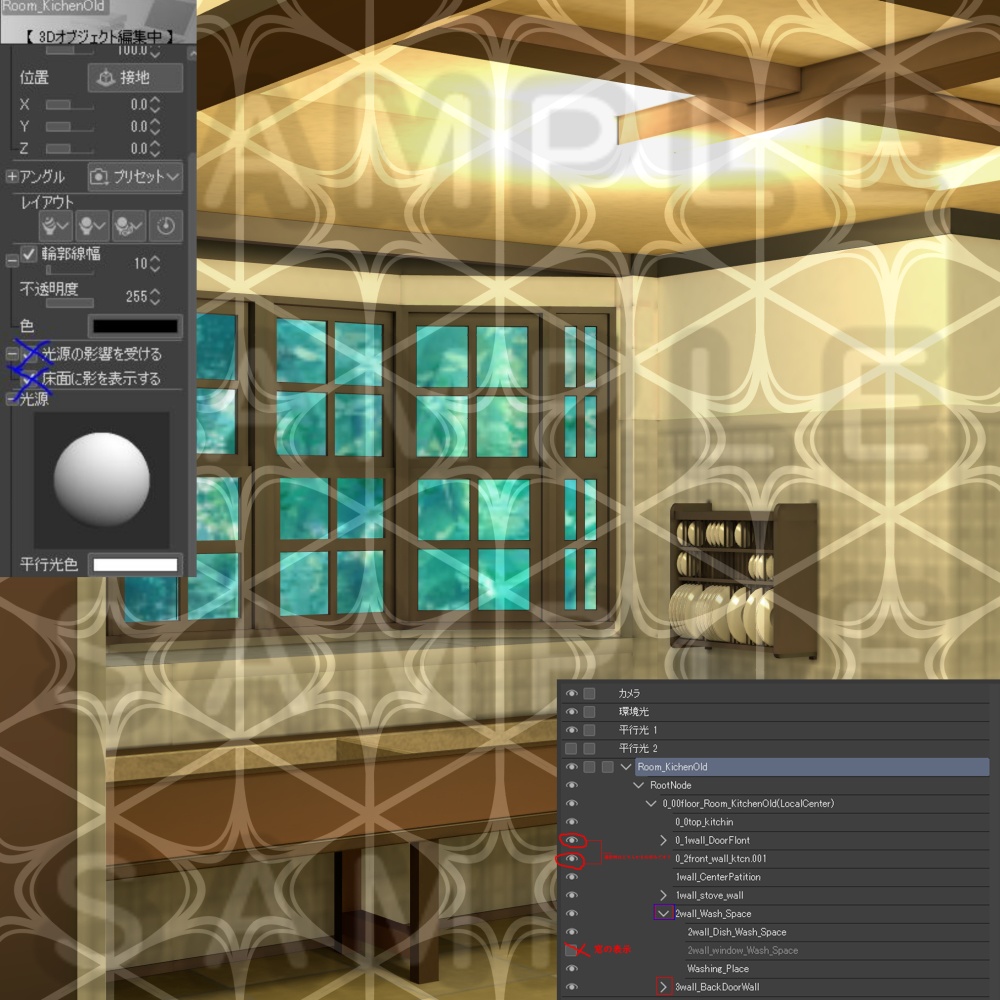The width and height of the screenshot is (1000, 1000).
Task: Hide 1wall_CenterPatition using its eye icon
Action: pyautogui.click(x=571, y=877)
